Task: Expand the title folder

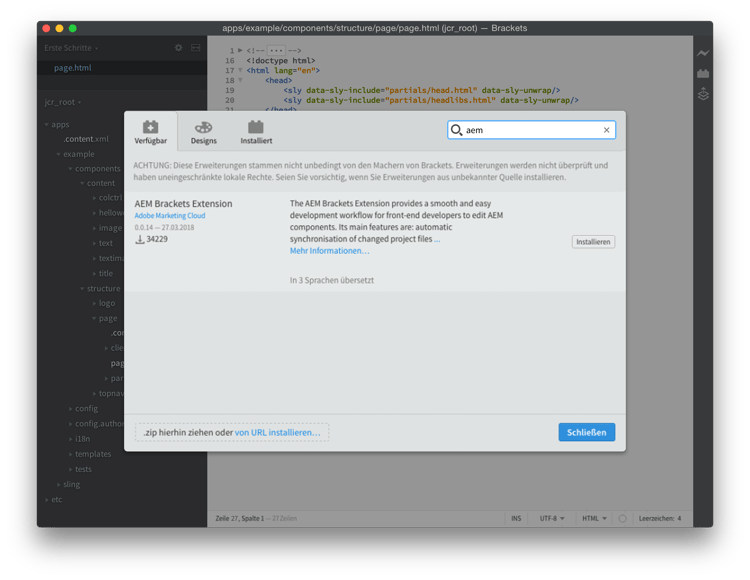Action: click(x=94, y=274)
